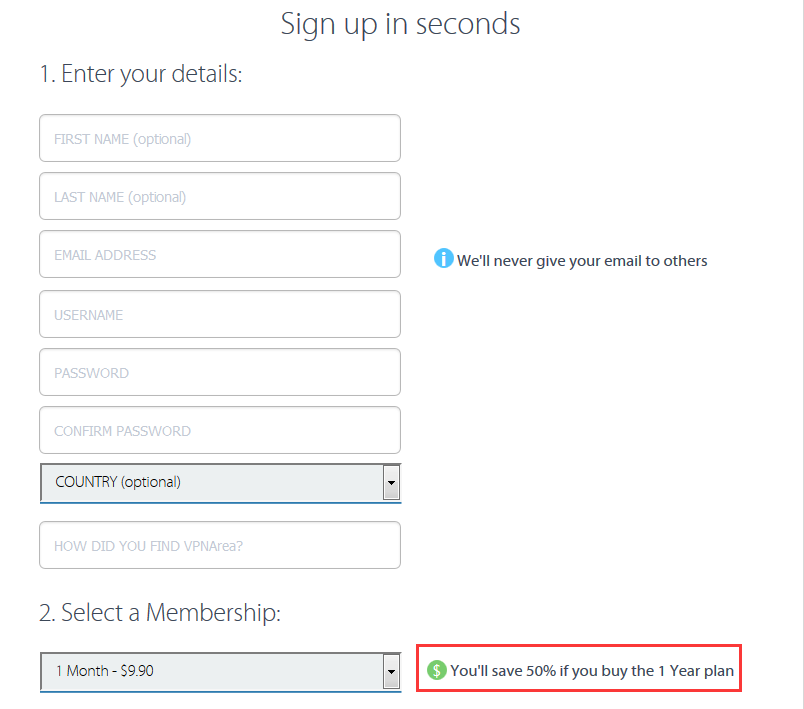Click into the Password field
Screen dimensions: 804x709
coord(220,372)
